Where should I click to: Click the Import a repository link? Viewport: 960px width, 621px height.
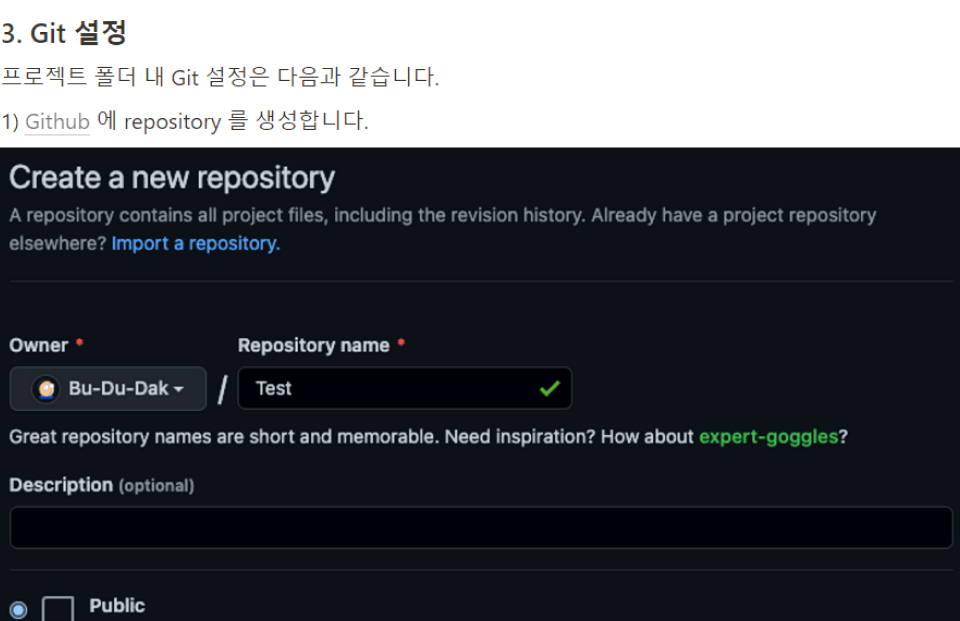coord(196,244)
